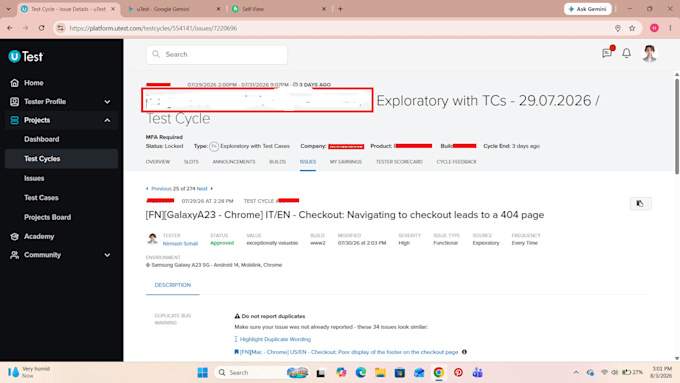Click the Ask Gemini button

(x=588, y=9)
